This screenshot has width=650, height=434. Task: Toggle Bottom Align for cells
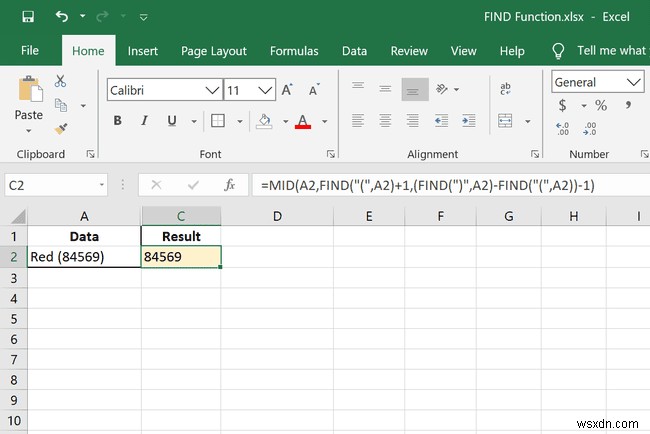[x=415, y=89]
